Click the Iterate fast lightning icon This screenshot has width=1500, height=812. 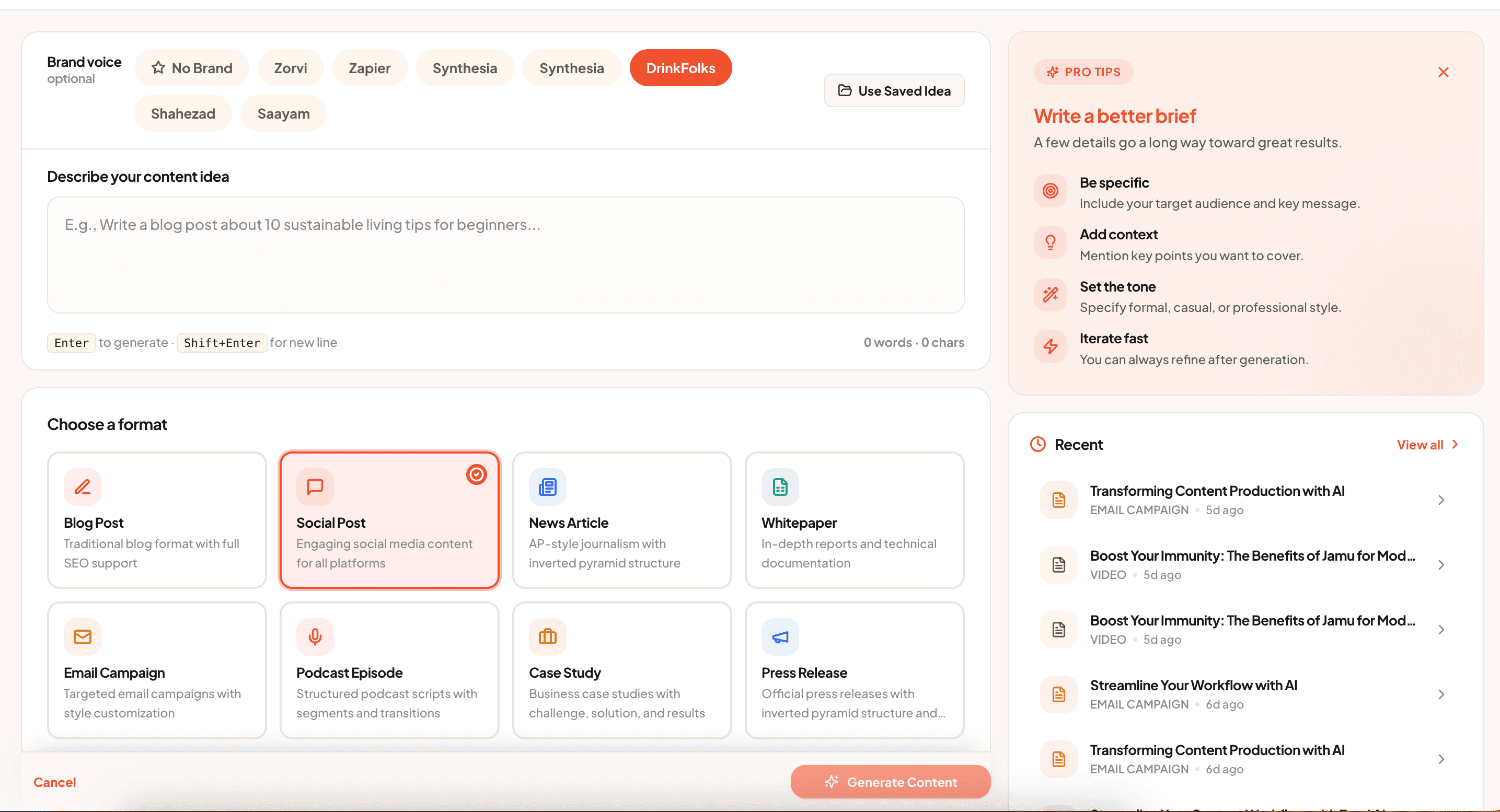tap(1051, 347)
